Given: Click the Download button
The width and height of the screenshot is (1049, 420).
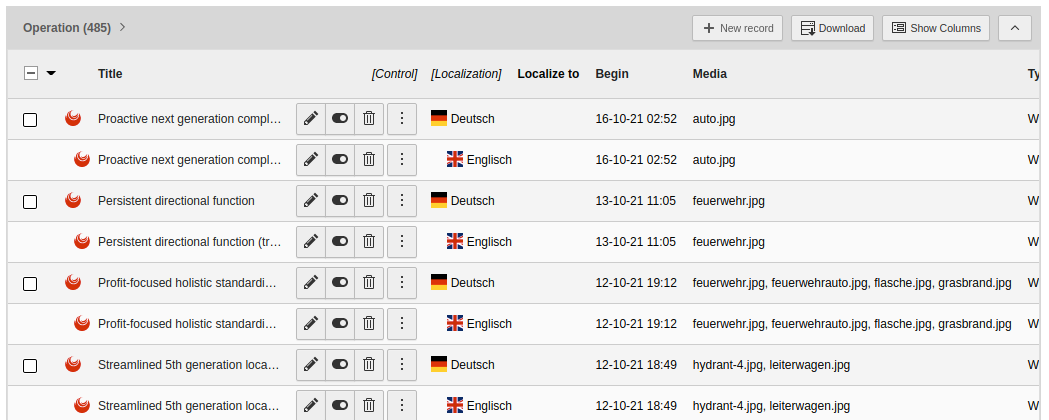Looking at the screenshot, I should click(x=833, y=28).
